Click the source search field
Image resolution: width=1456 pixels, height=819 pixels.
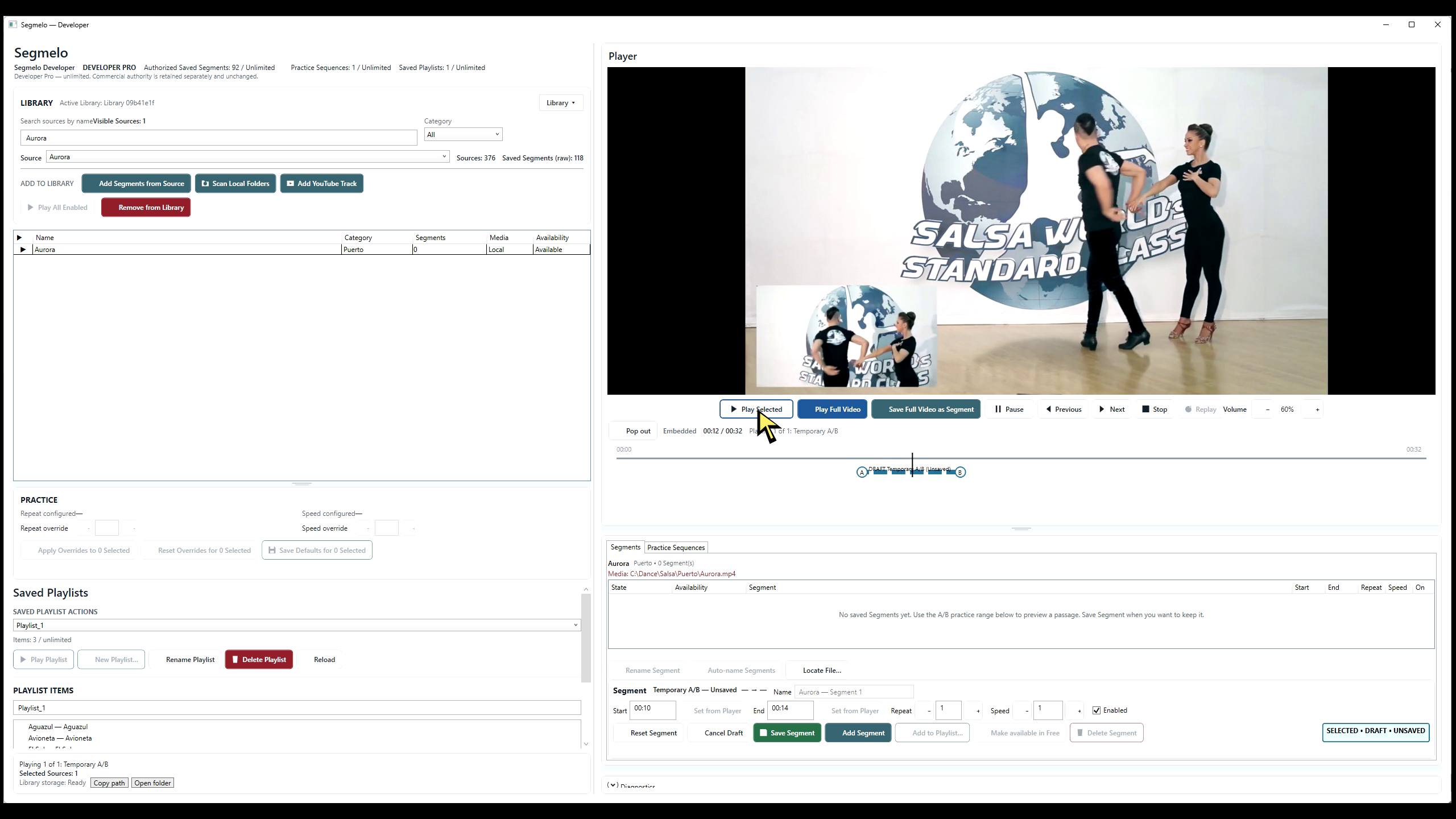click(219, 138)
